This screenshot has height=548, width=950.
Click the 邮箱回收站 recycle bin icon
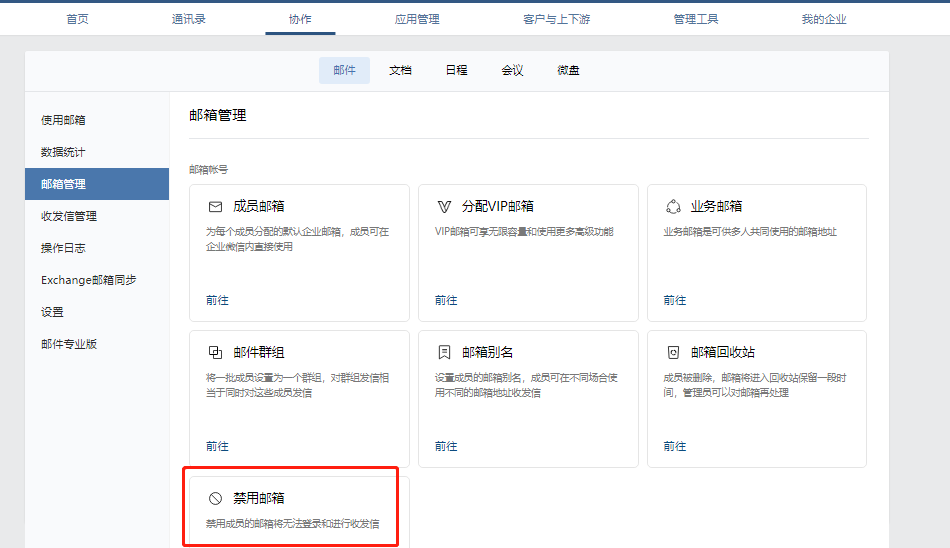673,352
